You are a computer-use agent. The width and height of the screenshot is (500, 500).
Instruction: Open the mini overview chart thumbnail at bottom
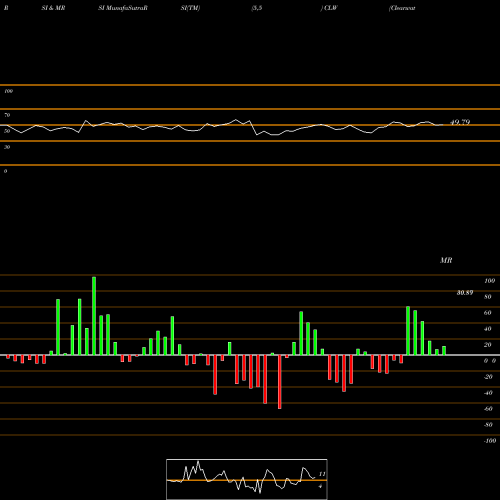(247, 479)
